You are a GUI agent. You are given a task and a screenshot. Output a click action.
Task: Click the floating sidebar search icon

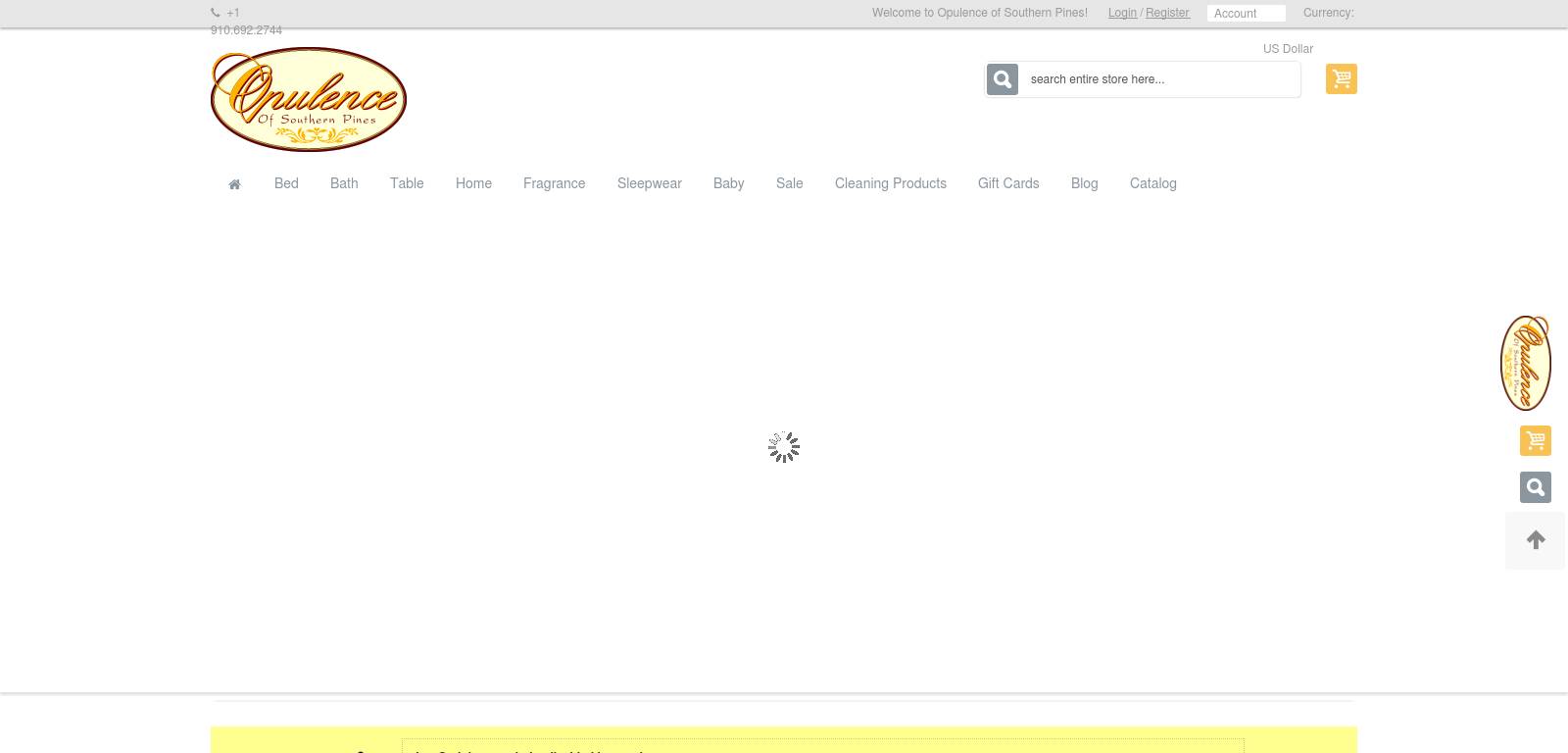click(x=1535, y=487)
